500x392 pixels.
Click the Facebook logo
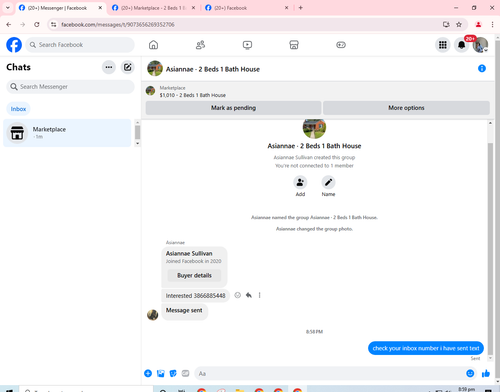(x=14, y=45)
